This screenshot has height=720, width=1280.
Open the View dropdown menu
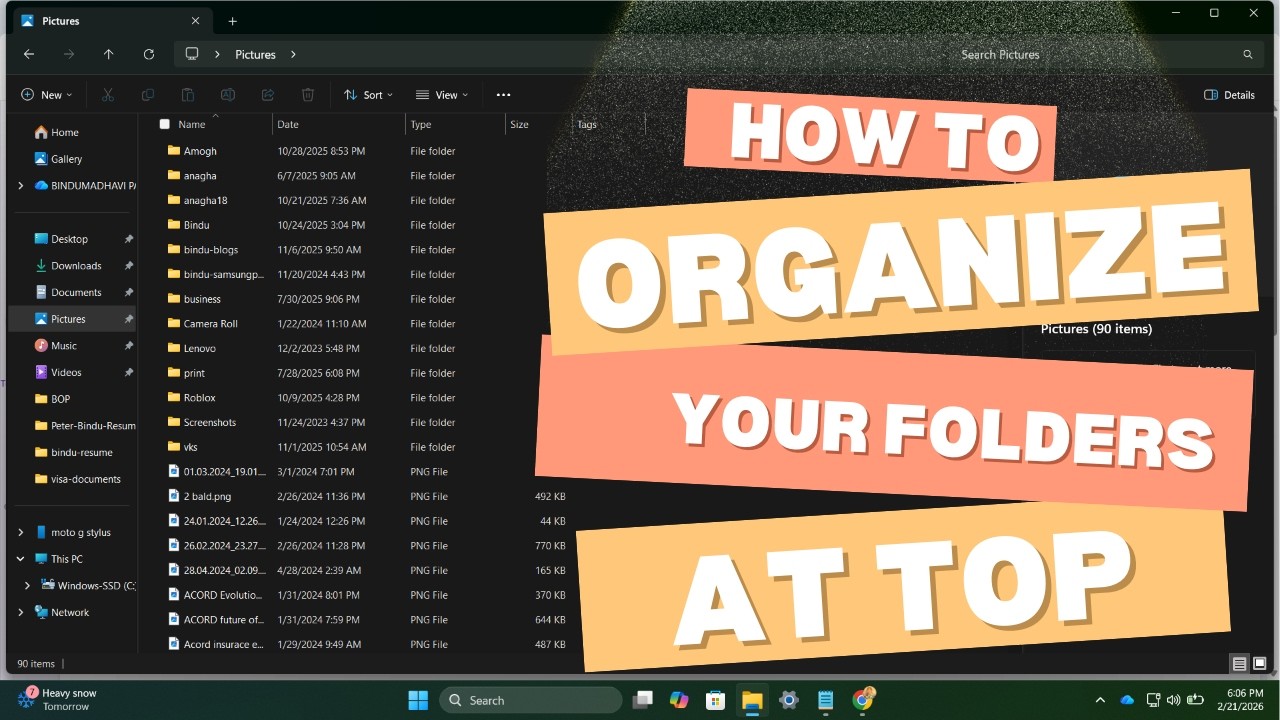[x=441, y=95]
